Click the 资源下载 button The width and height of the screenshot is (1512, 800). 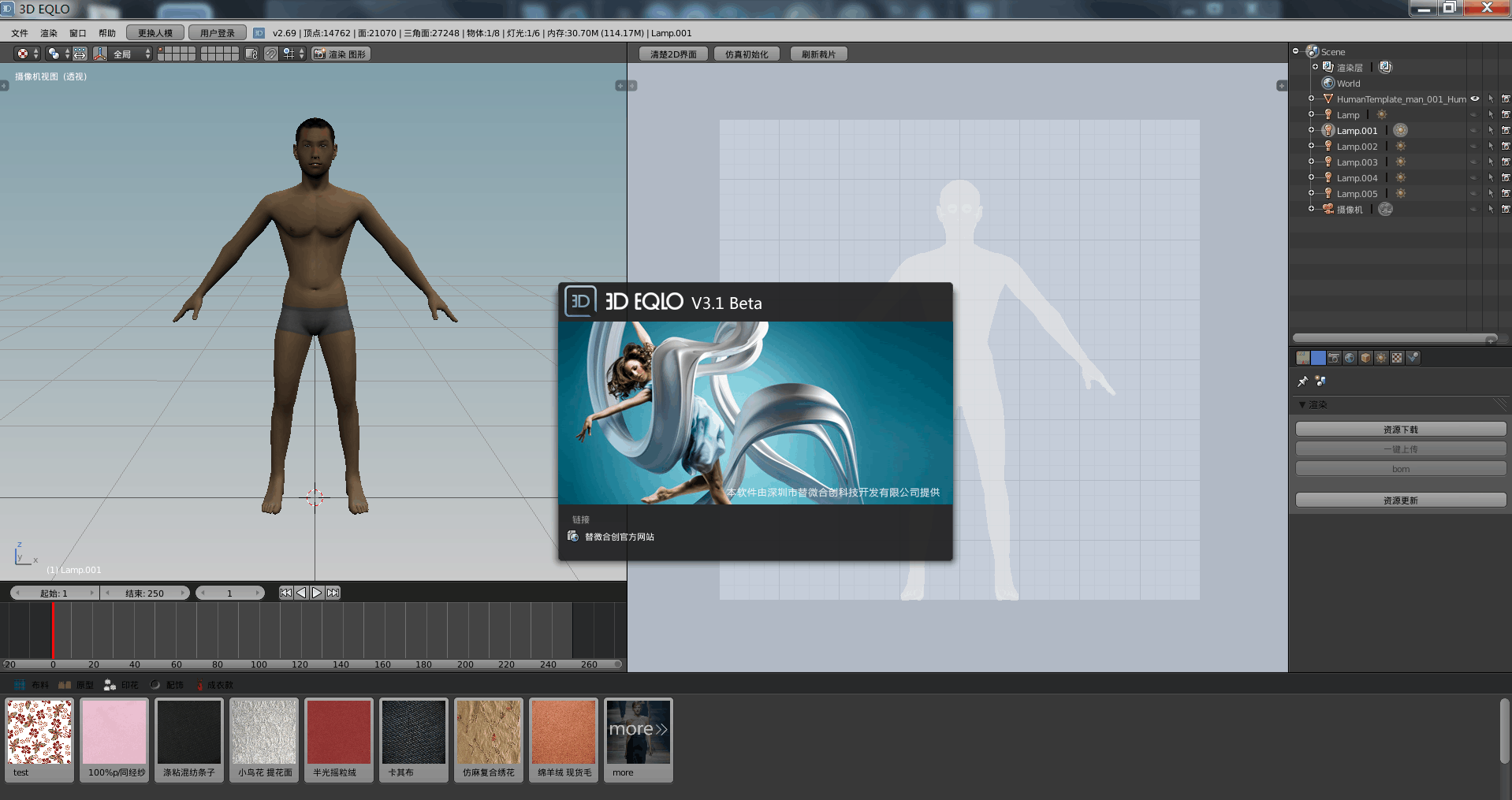(1400, 430)
